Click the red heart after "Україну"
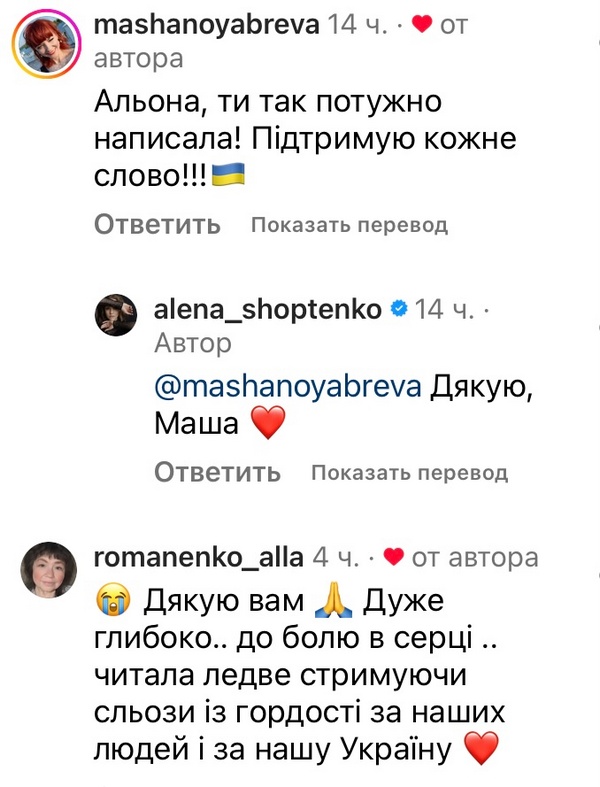Screen dimensions: 600x787 coord(481,749)
